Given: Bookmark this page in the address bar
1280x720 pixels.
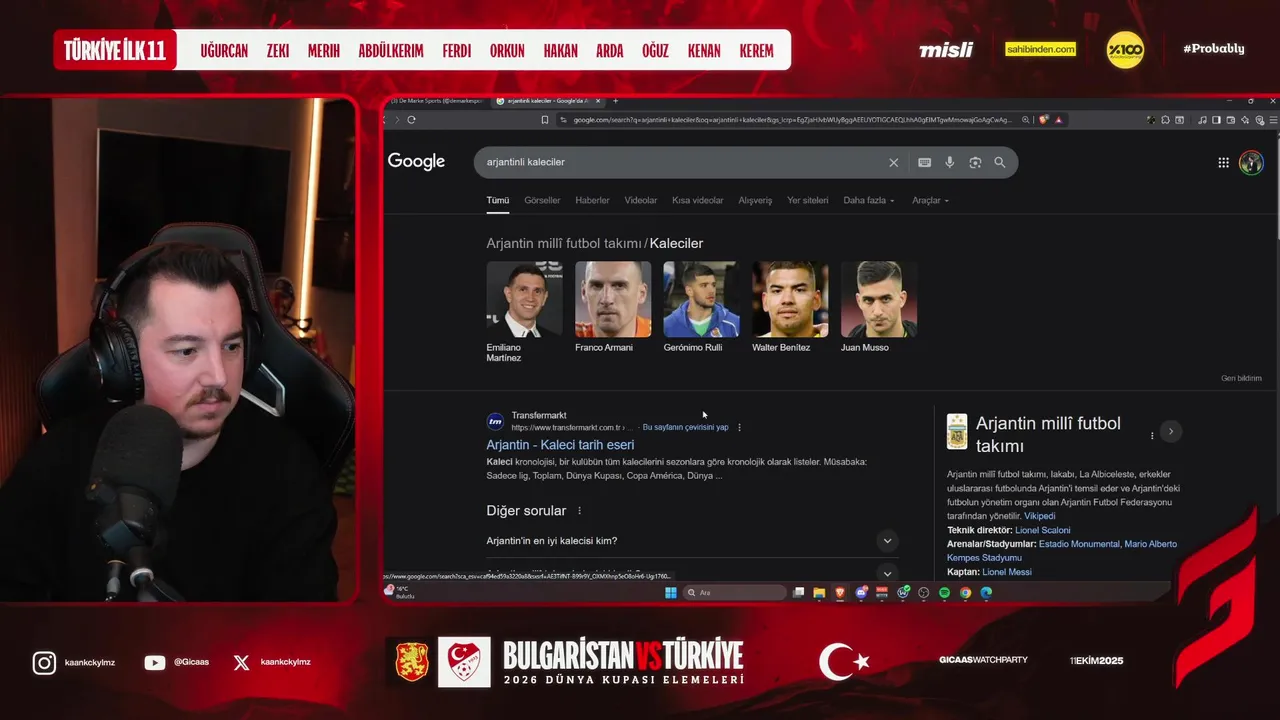Looking at the screenshot, I should tap(544, 119).
